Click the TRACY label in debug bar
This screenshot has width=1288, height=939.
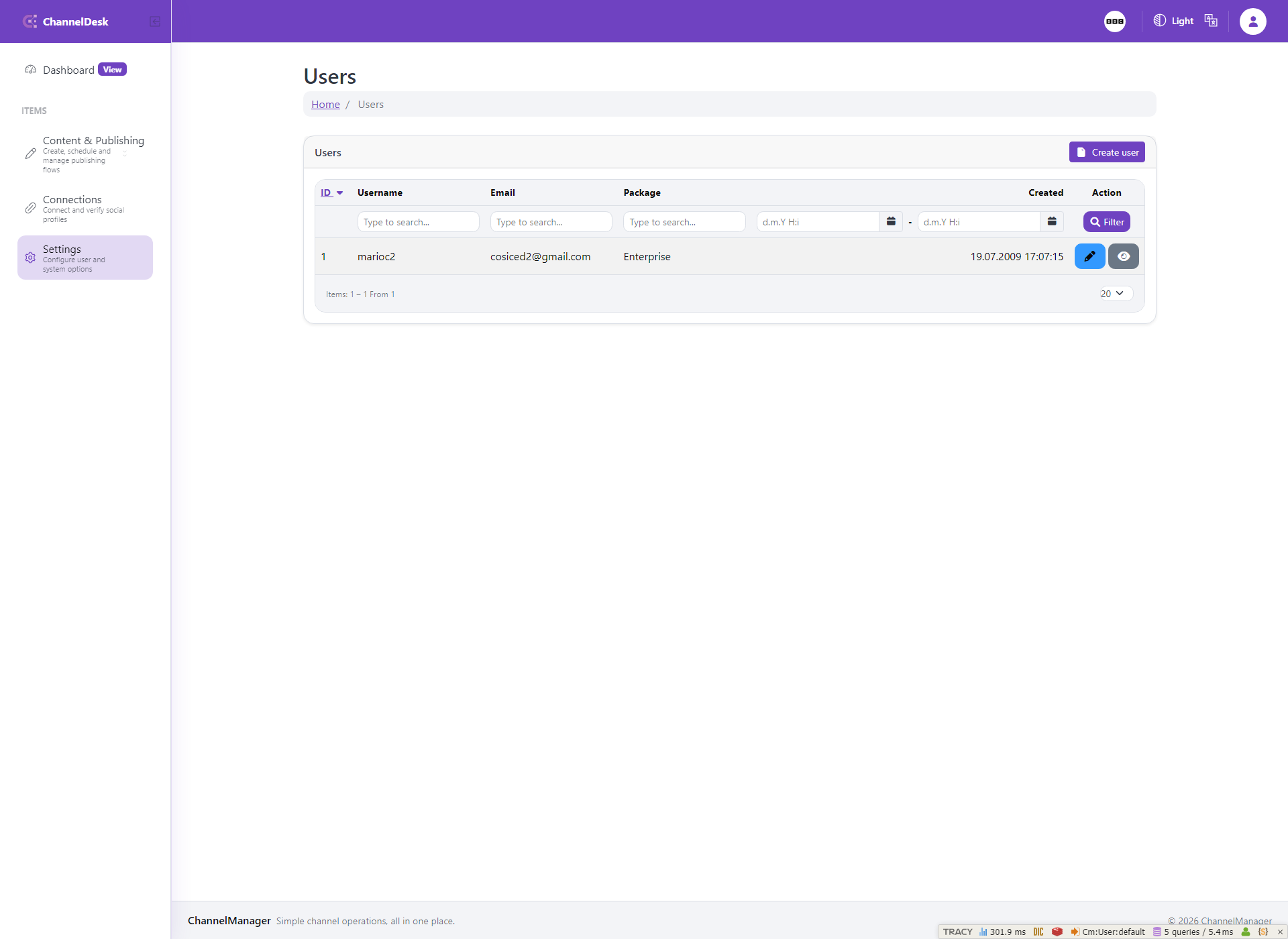point(957,932)
